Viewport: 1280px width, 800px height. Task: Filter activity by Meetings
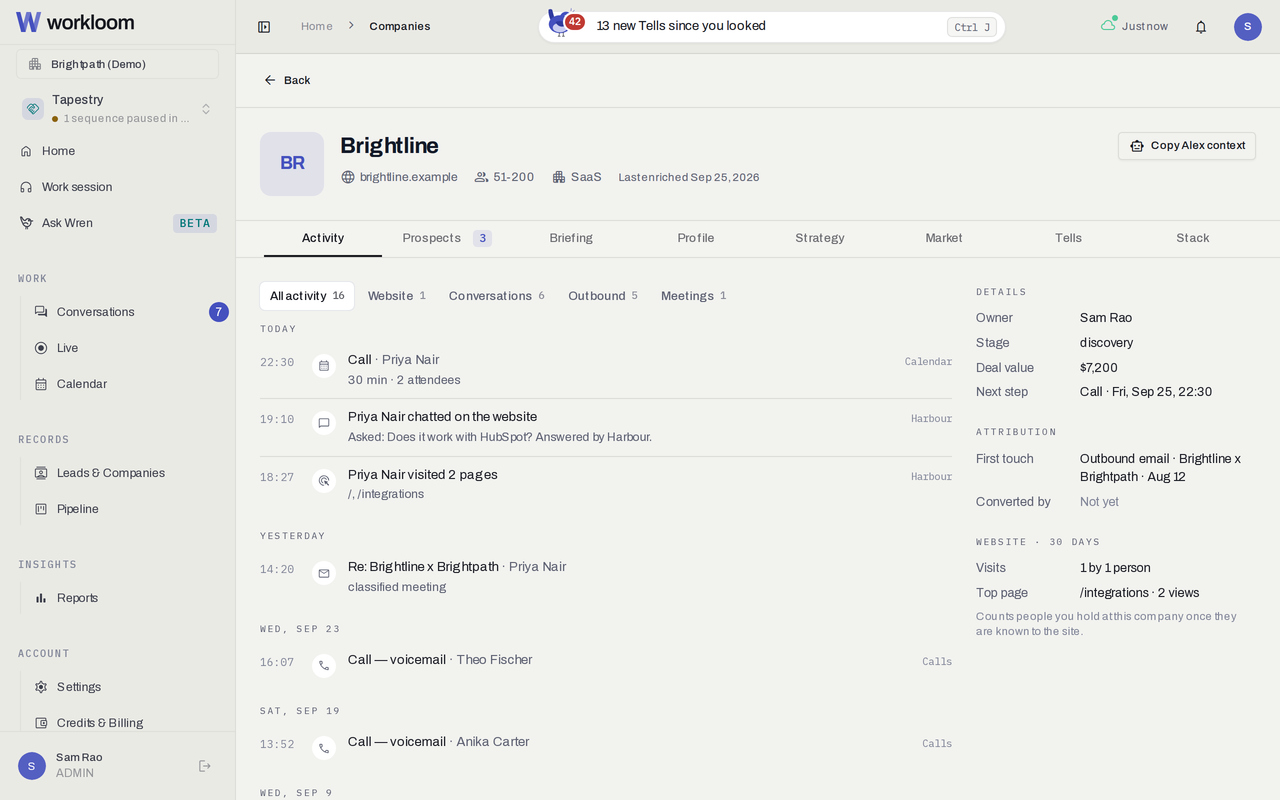694,296
